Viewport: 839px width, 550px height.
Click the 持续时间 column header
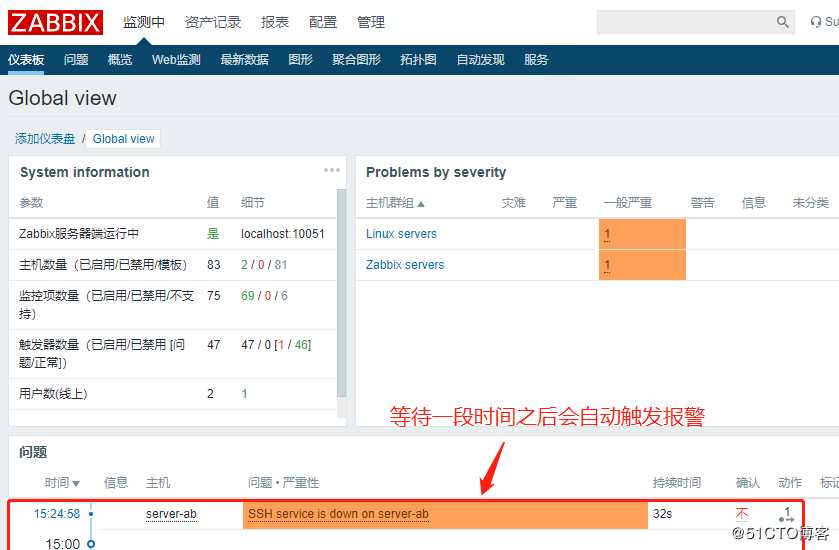[677, 483]
